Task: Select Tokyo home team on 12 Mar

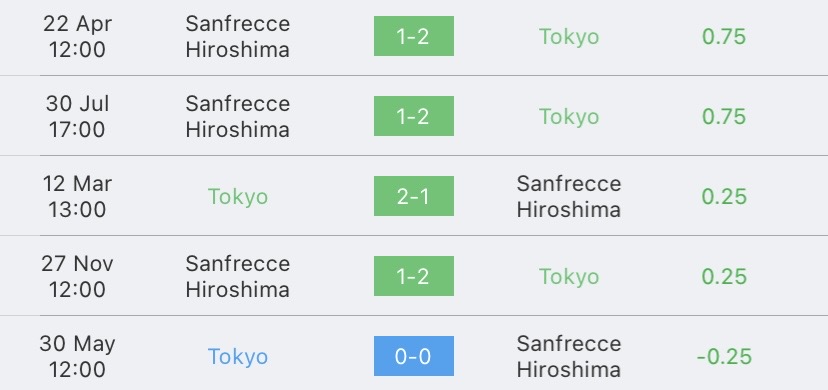Action: pyautogui.click(x=238, y=197)
